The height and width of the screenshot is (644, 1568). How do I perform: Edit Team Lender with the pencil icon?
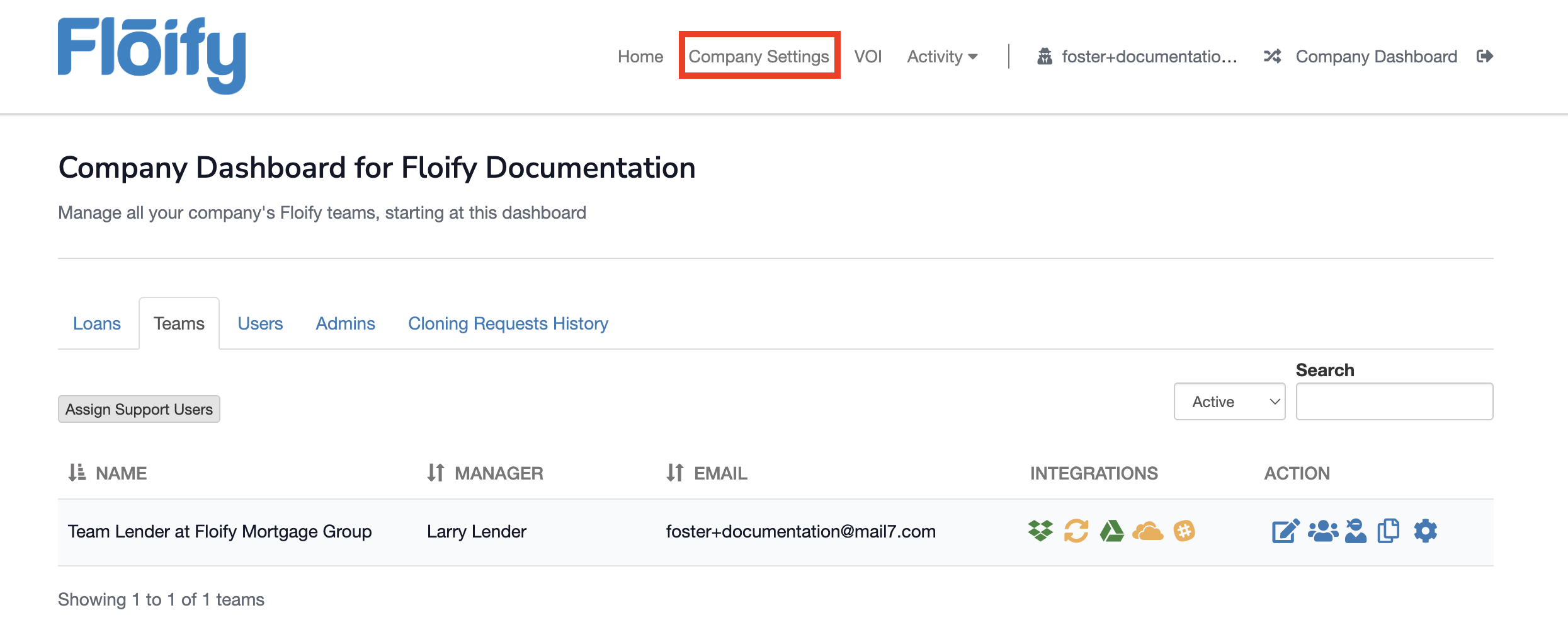click(1285, 531)
